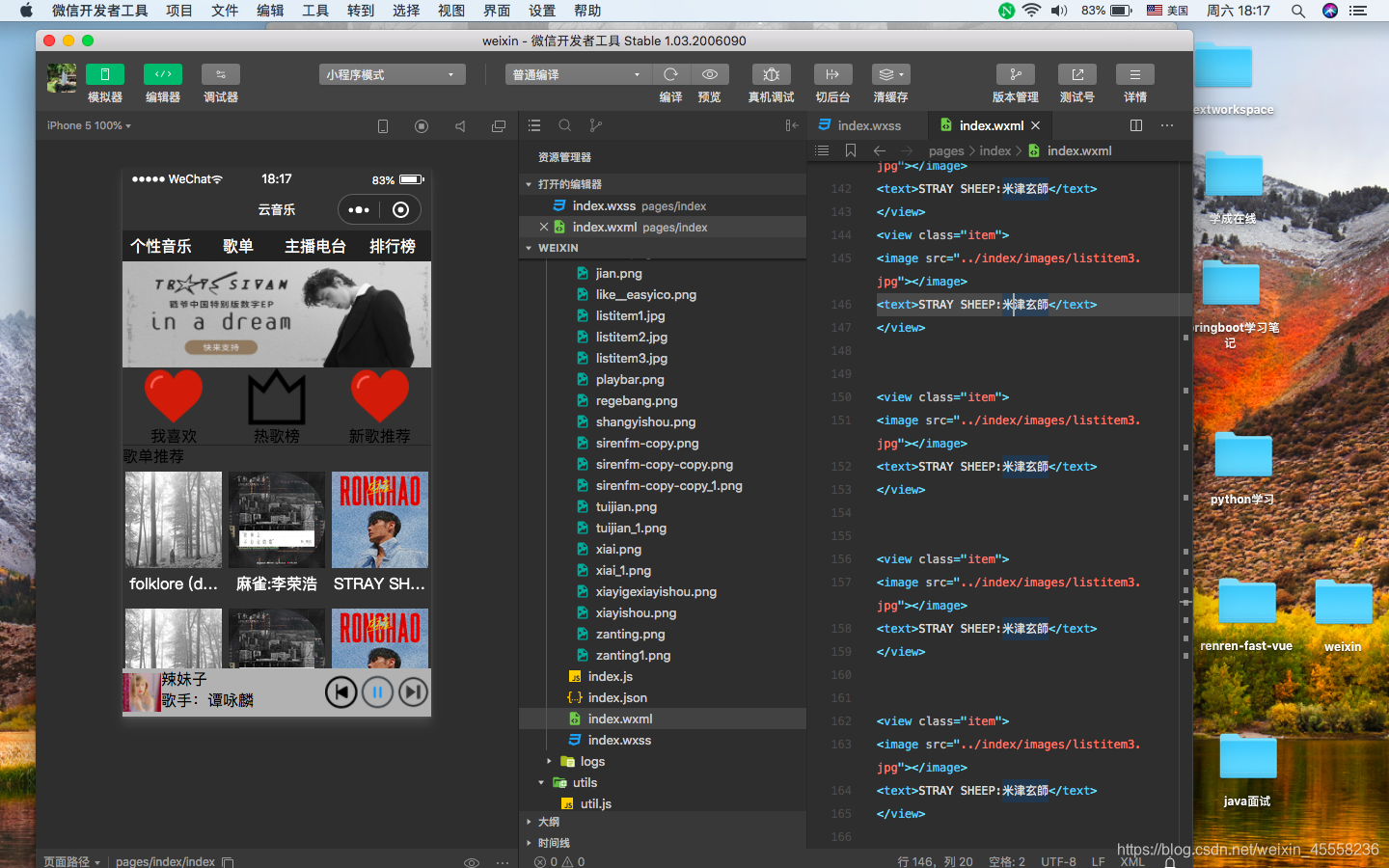The image size is (1389, 868).
Task: Select the 个性音乐 tab in simulator
Action: tap(161, 246)
